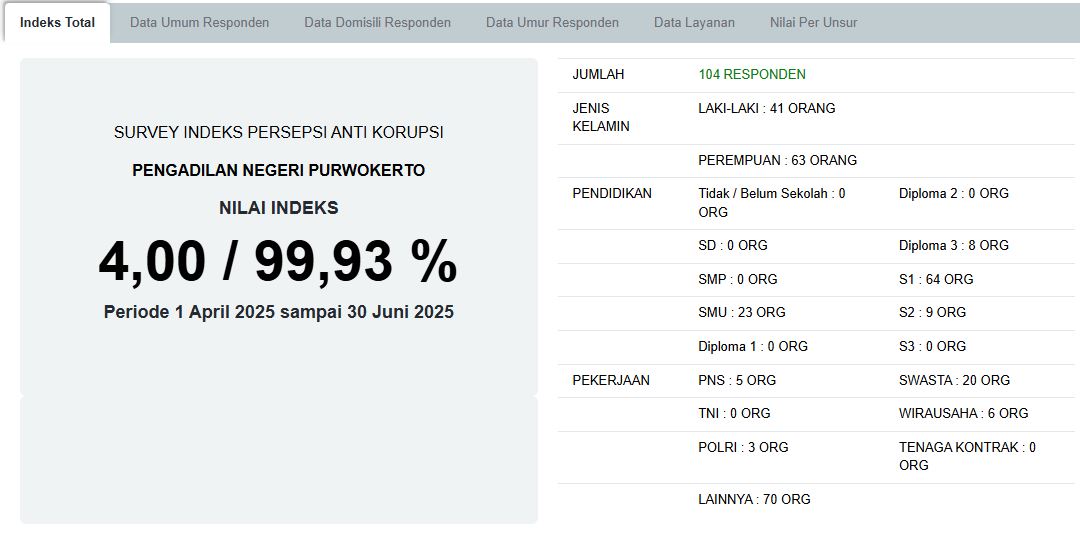Viewport: 1080px width, 533px height.
Task: Select the PENGADILAN NEGERI PURWOKERTO heading
Action: [278, 170]
